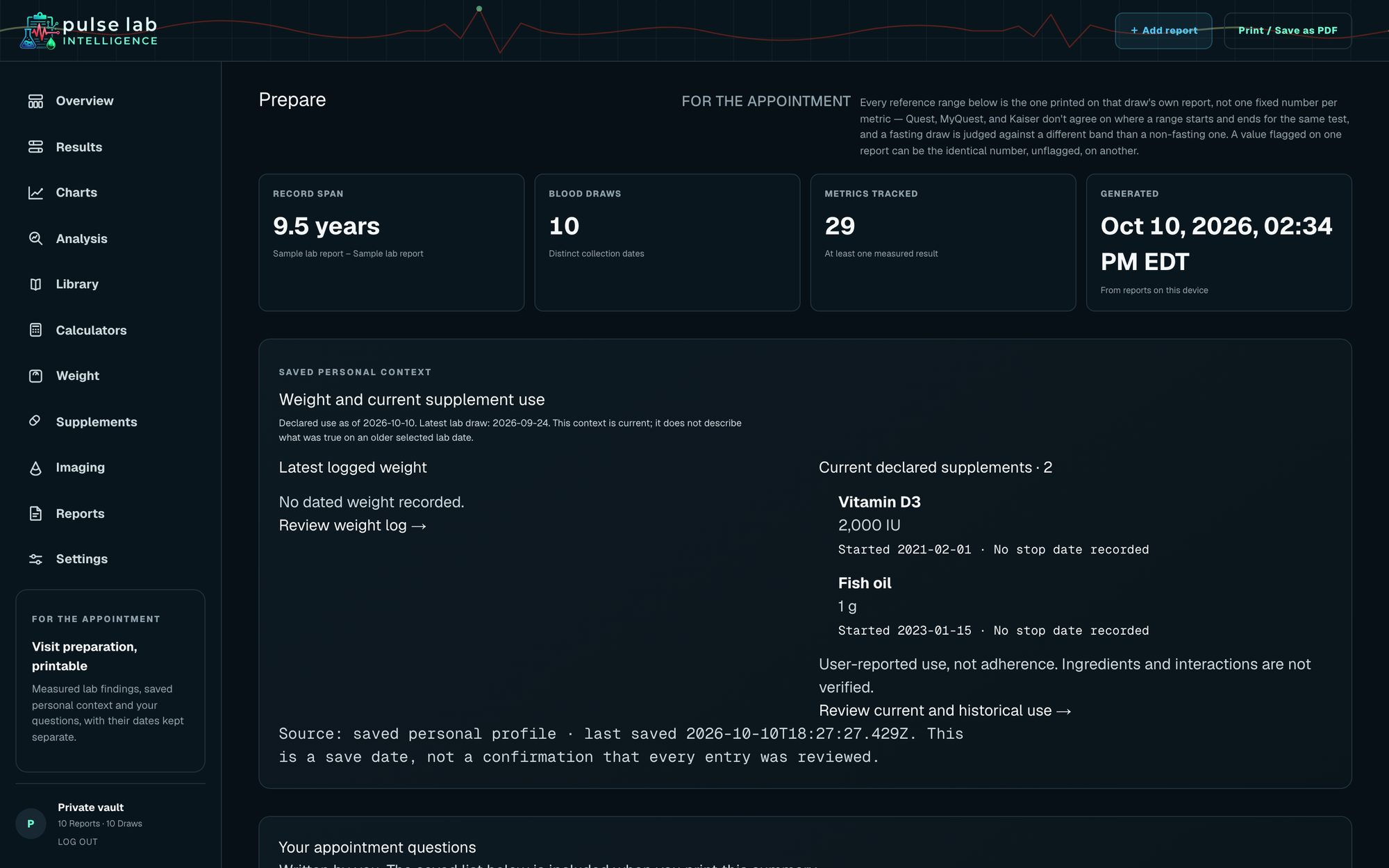The height and width of the screenshot is (868, 1389).
Task: Click Print / Save as PDF
Action: [1288, 31]
